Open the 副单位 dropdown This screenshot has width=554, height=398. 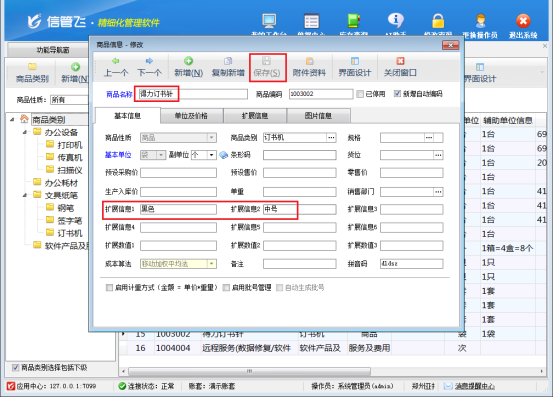tap(212, 155)
